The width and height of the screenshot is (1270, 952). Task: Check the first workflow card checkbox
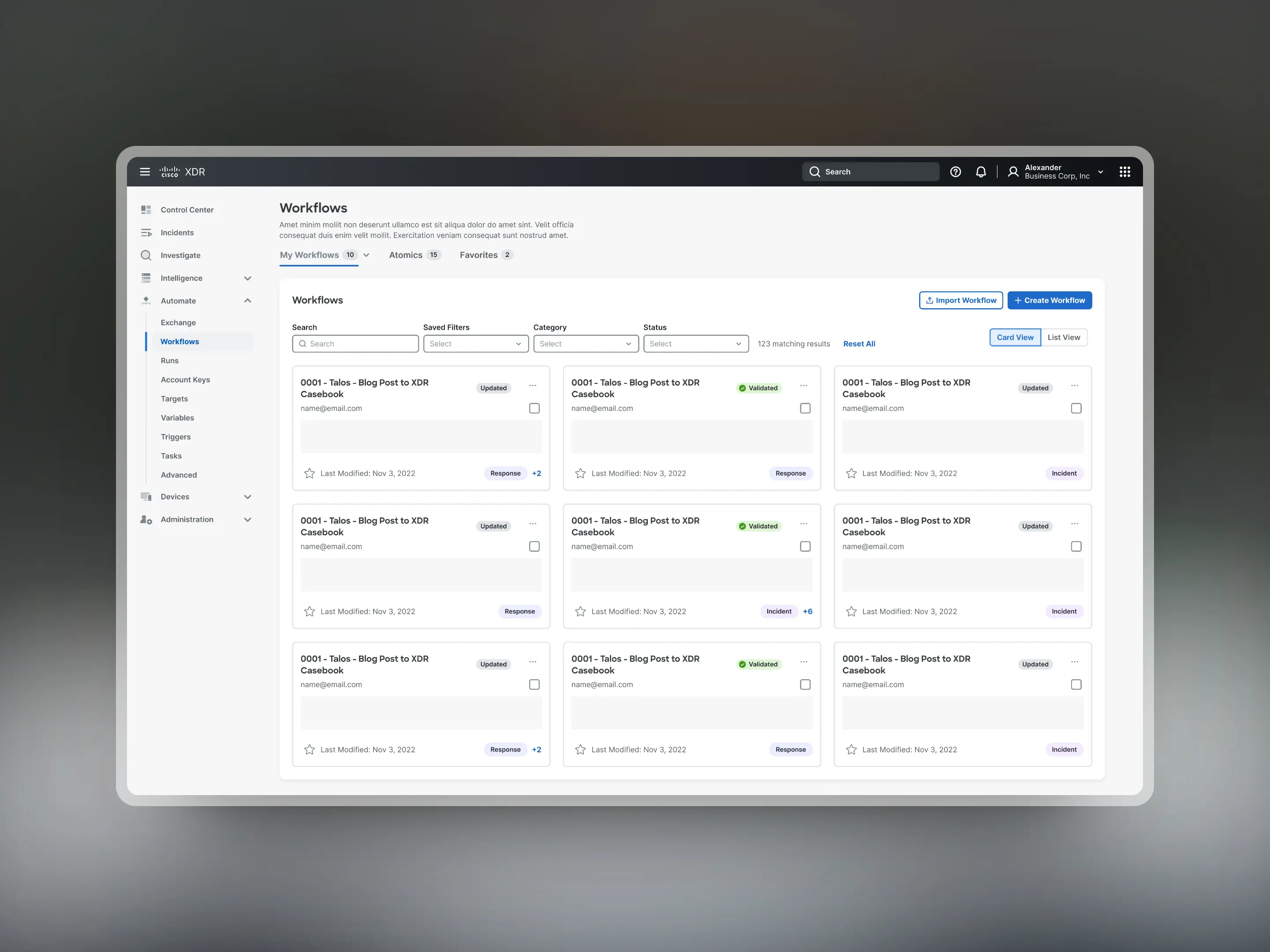coord(534,409)
